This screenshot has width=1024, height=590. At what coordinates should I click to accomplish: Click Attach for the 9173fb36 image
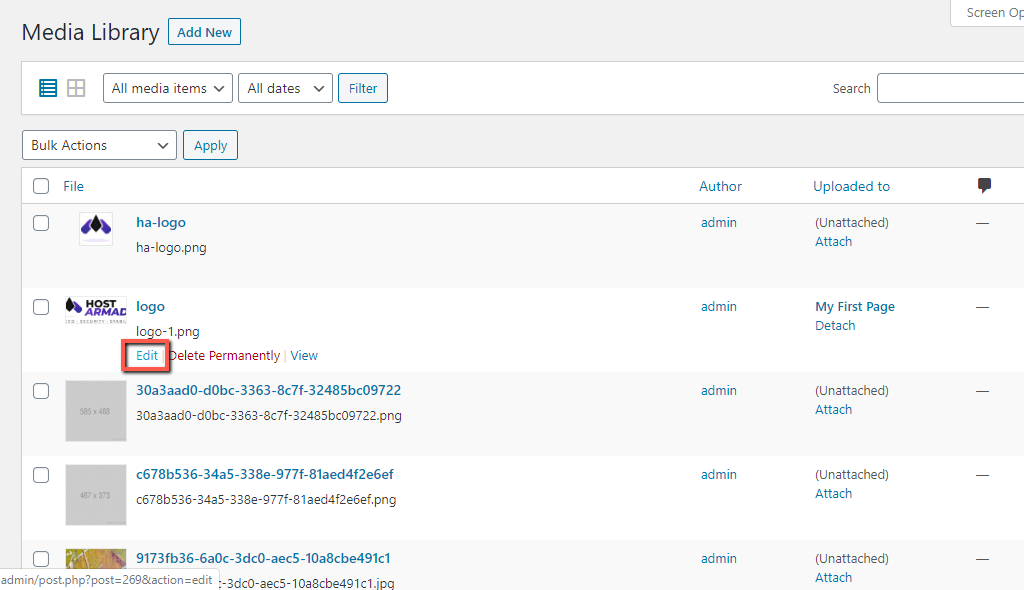pyautogui.click(x=833, y=578)
